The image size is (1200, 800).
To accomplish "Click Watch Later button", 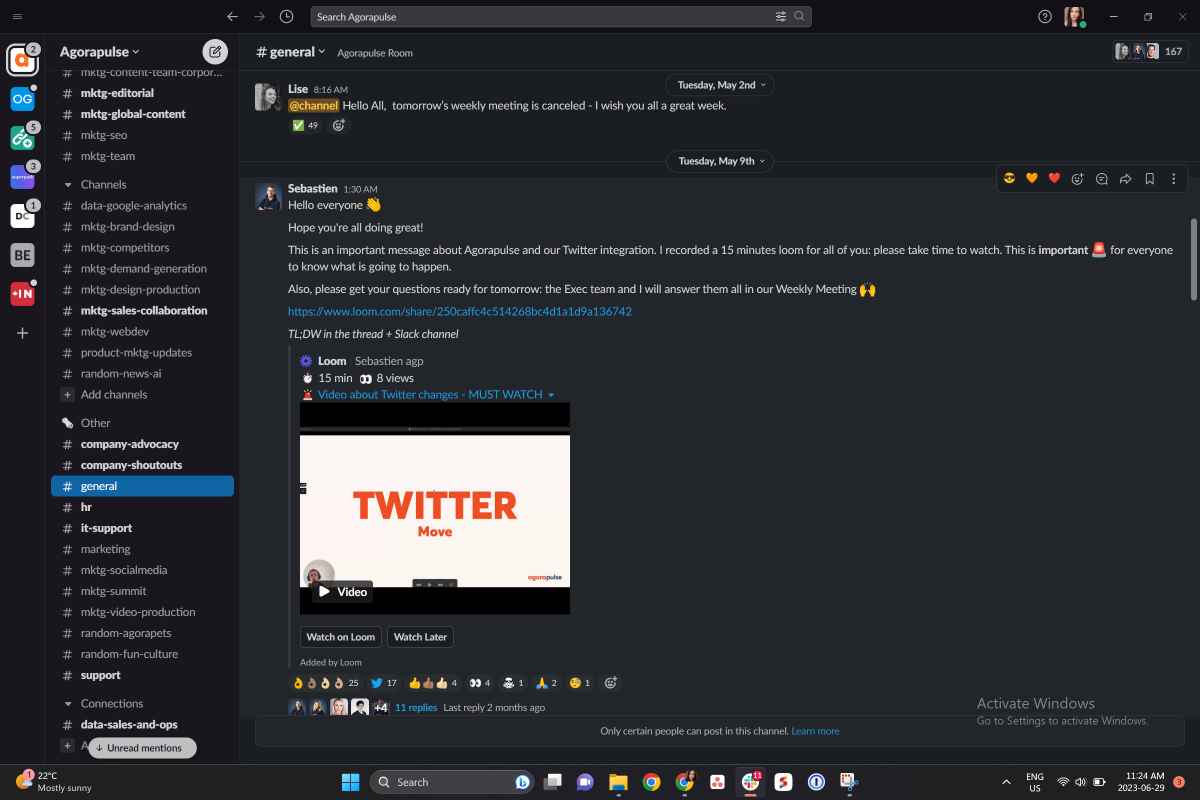I will 420,637.
